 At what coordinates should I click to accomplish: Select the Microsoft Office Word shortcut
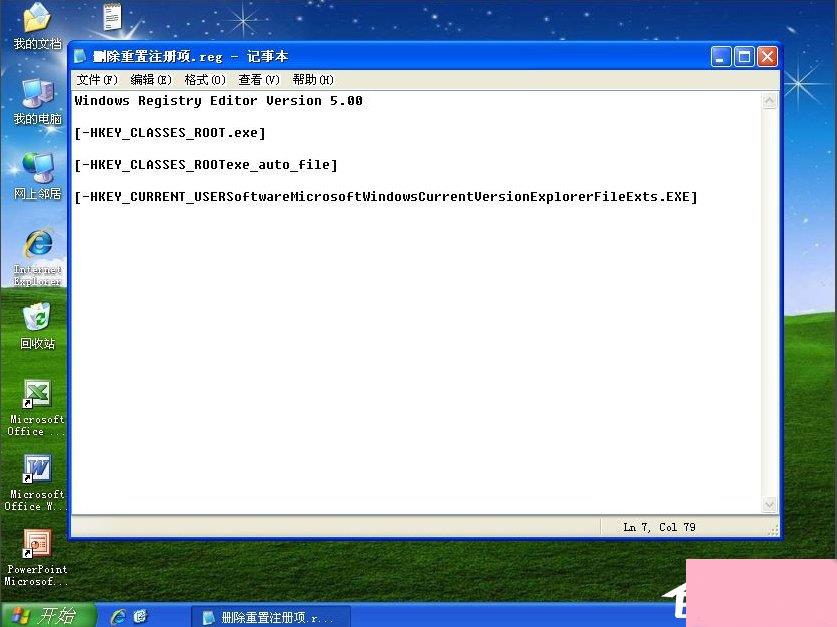coord(36,482)
